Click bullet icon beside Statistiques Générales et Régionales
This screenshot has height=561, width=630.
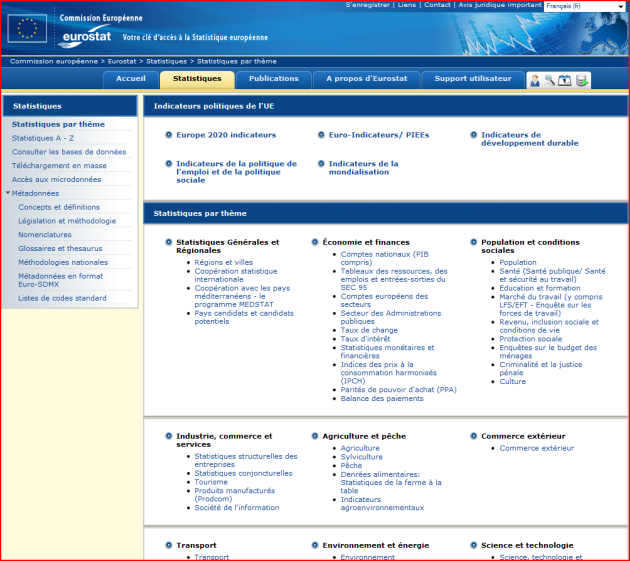coord(169,242)
